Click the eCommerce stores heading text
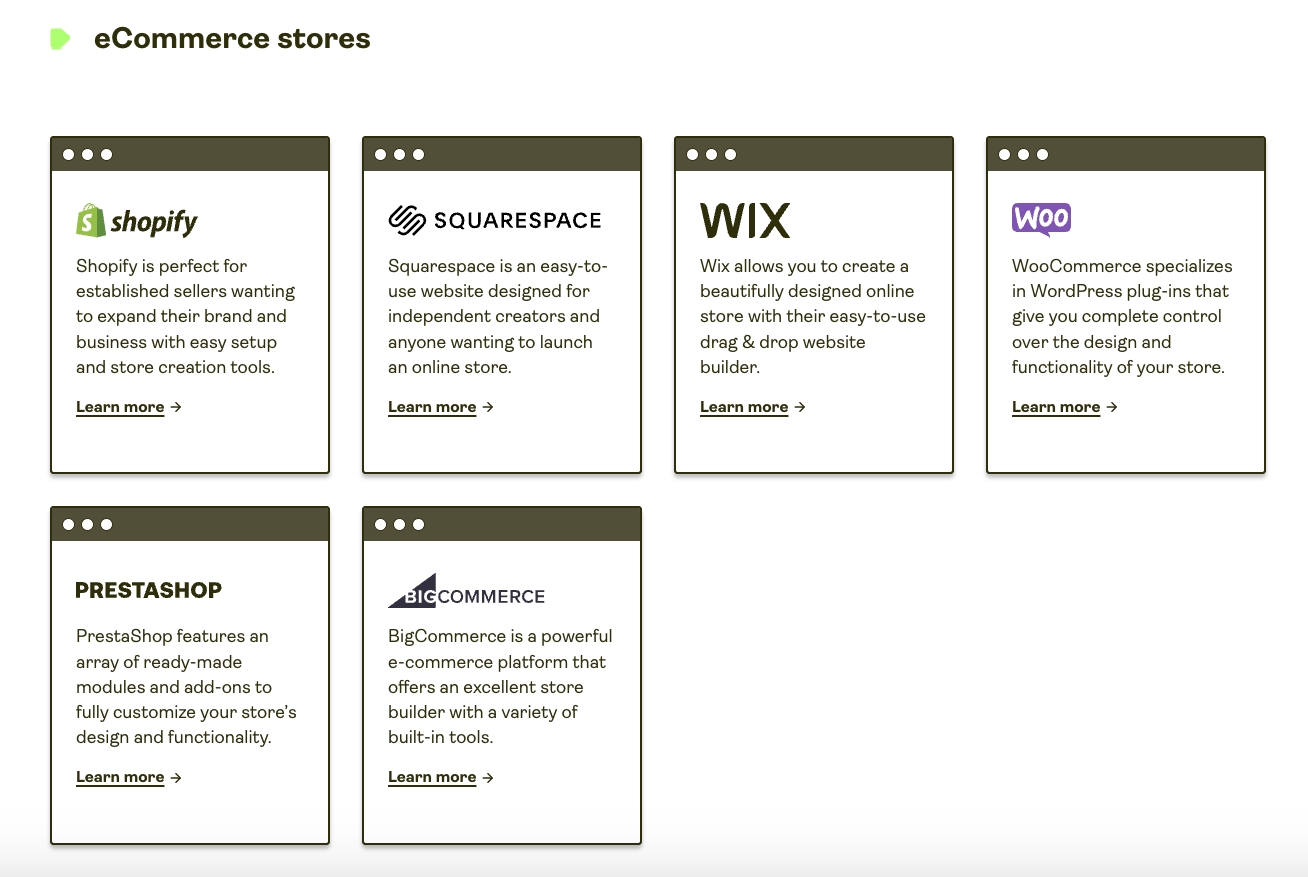Viewport: 1308px width, 877px height. click(x=232, y=38)
